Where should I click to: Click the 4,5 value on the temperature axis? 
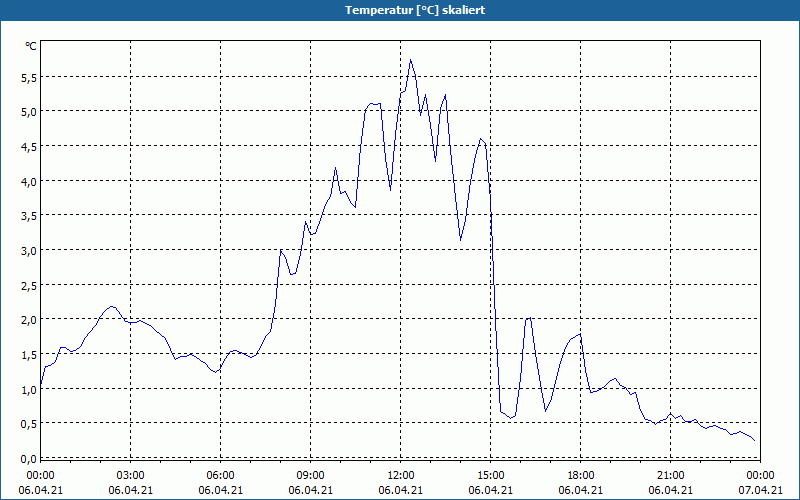[x=29, y=146]
